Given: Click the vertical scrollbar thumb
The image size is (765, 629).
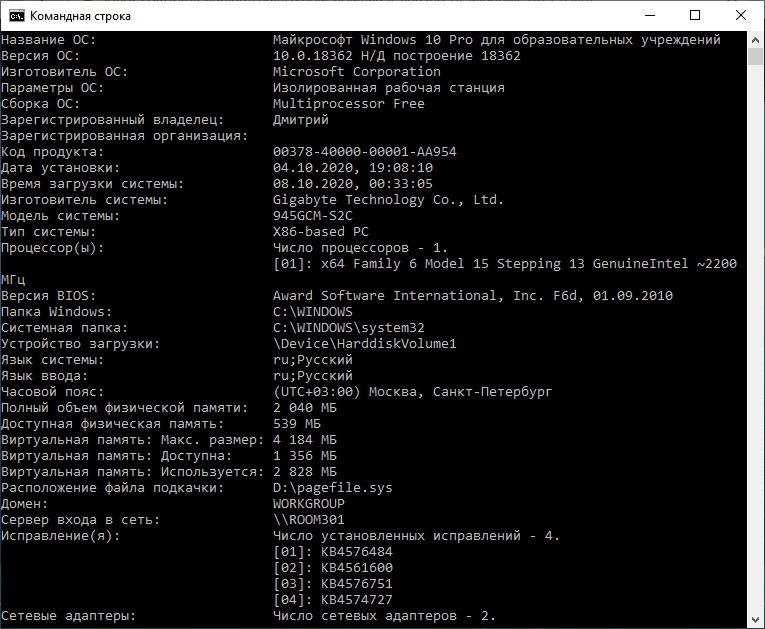Looking at the screenshot, I should [755, 56].
